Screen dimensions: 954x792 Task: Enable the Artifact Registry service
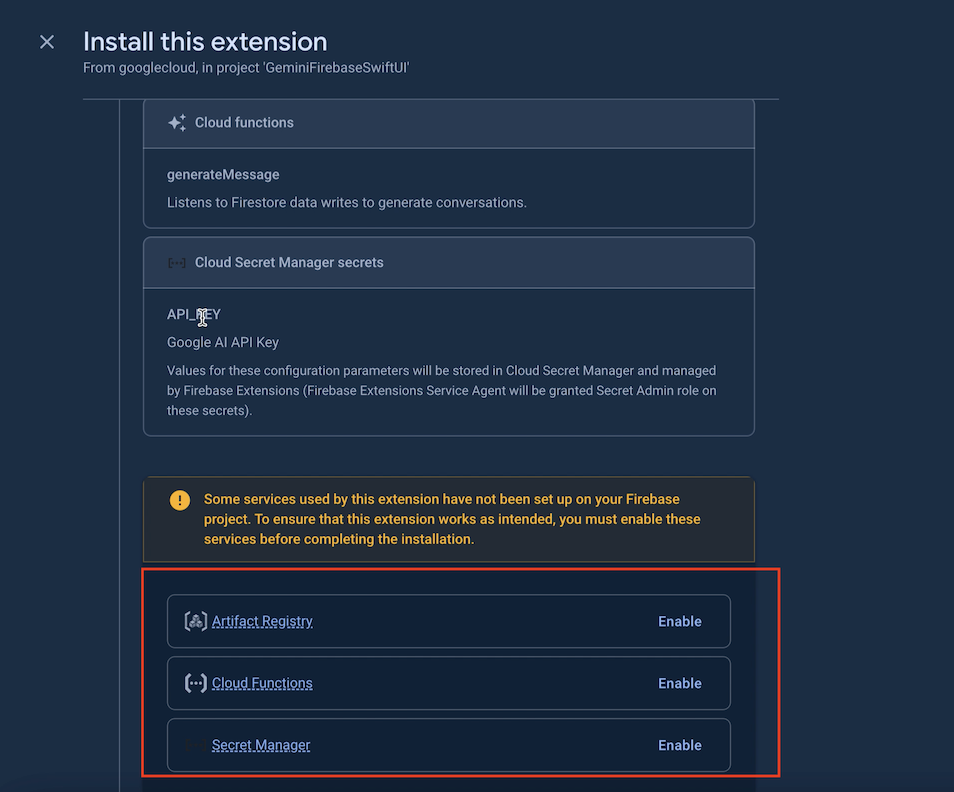click(x=679, y=621)
